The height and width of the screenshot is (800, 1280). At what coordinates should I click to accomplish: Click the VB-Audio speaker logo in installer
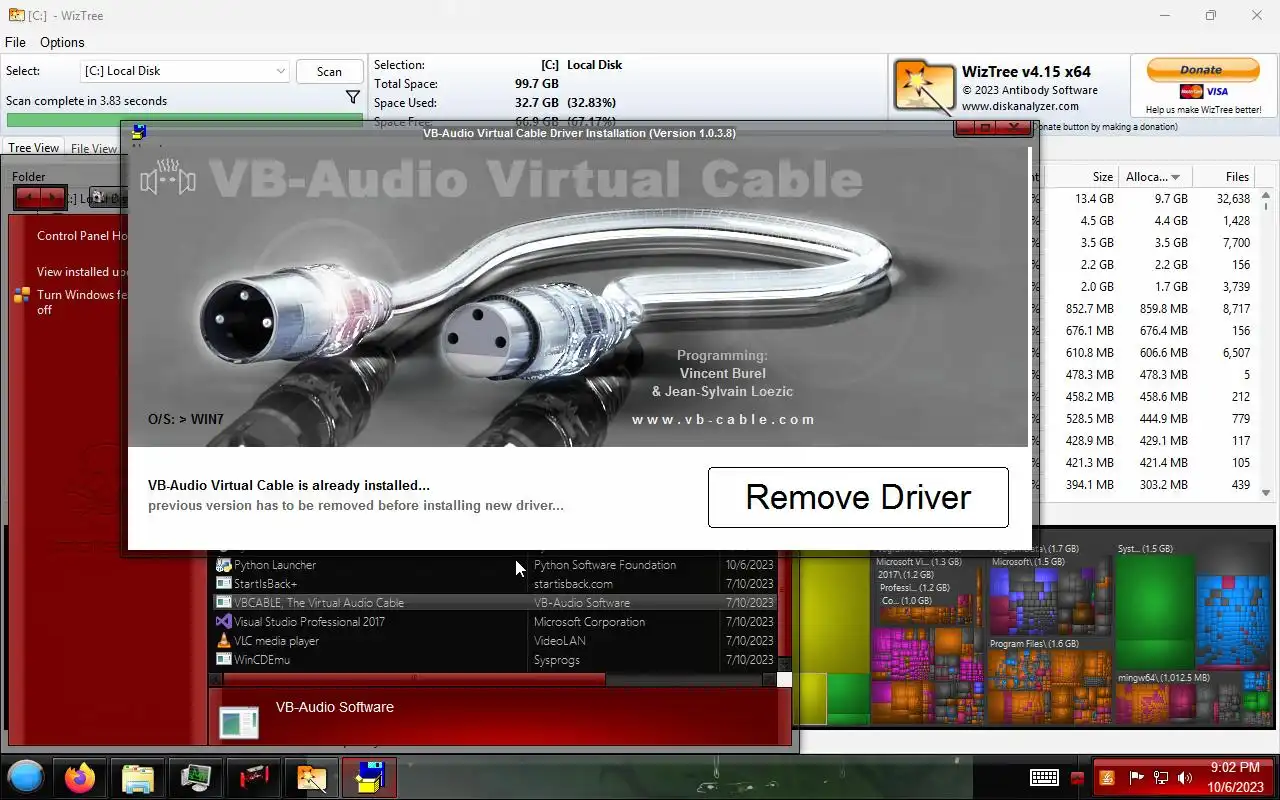point(168,177)
